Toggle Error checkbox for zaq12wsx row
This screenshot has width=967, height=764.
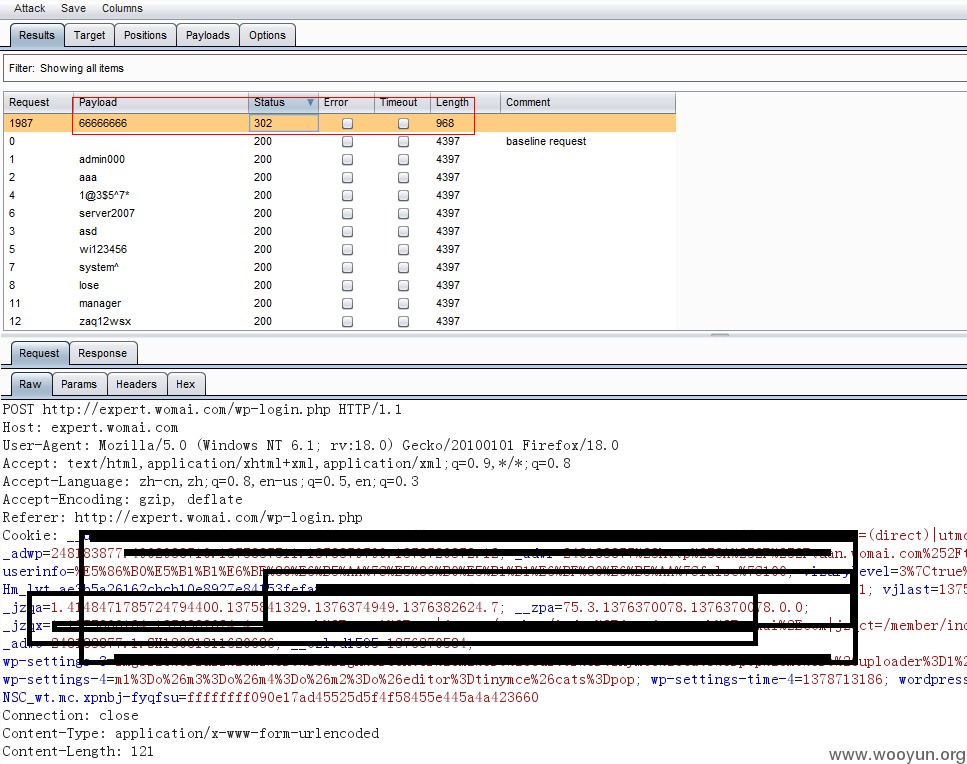347,321
